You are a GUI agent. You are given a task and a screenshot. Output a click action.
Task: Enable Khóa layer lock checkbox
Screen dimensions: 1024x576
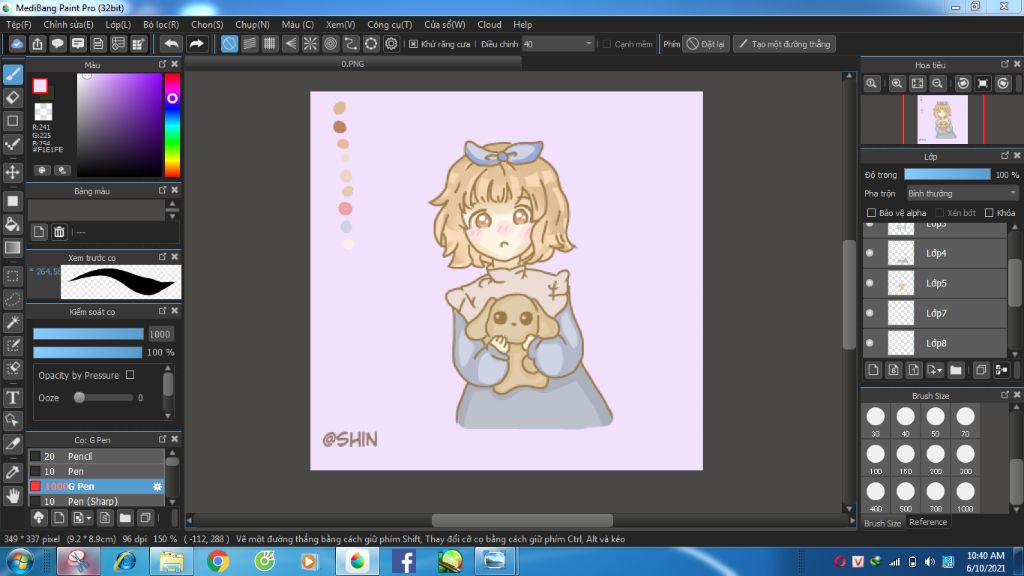(x=989, y=213)
